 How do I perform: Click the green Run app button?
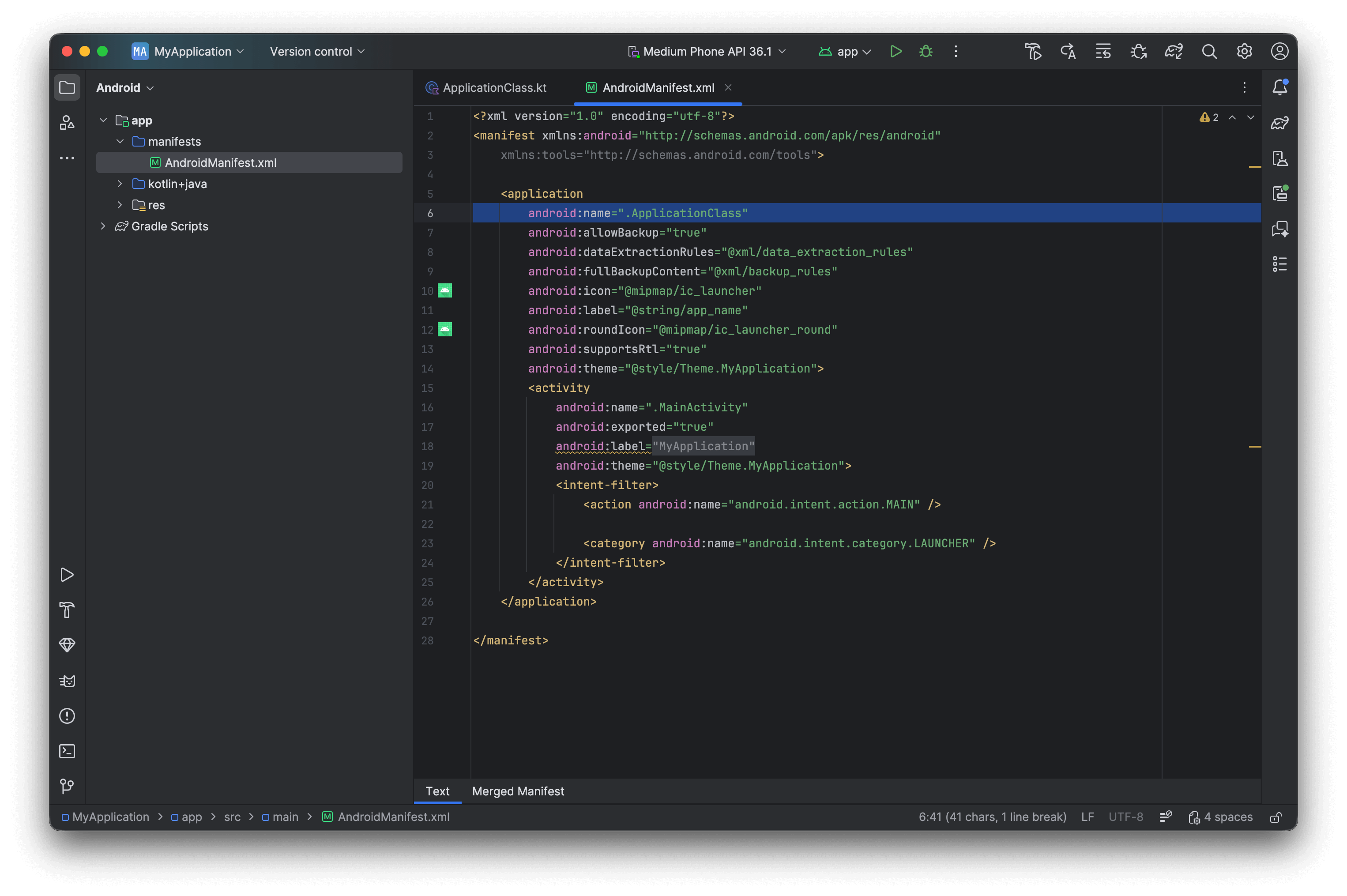(895, 52)
